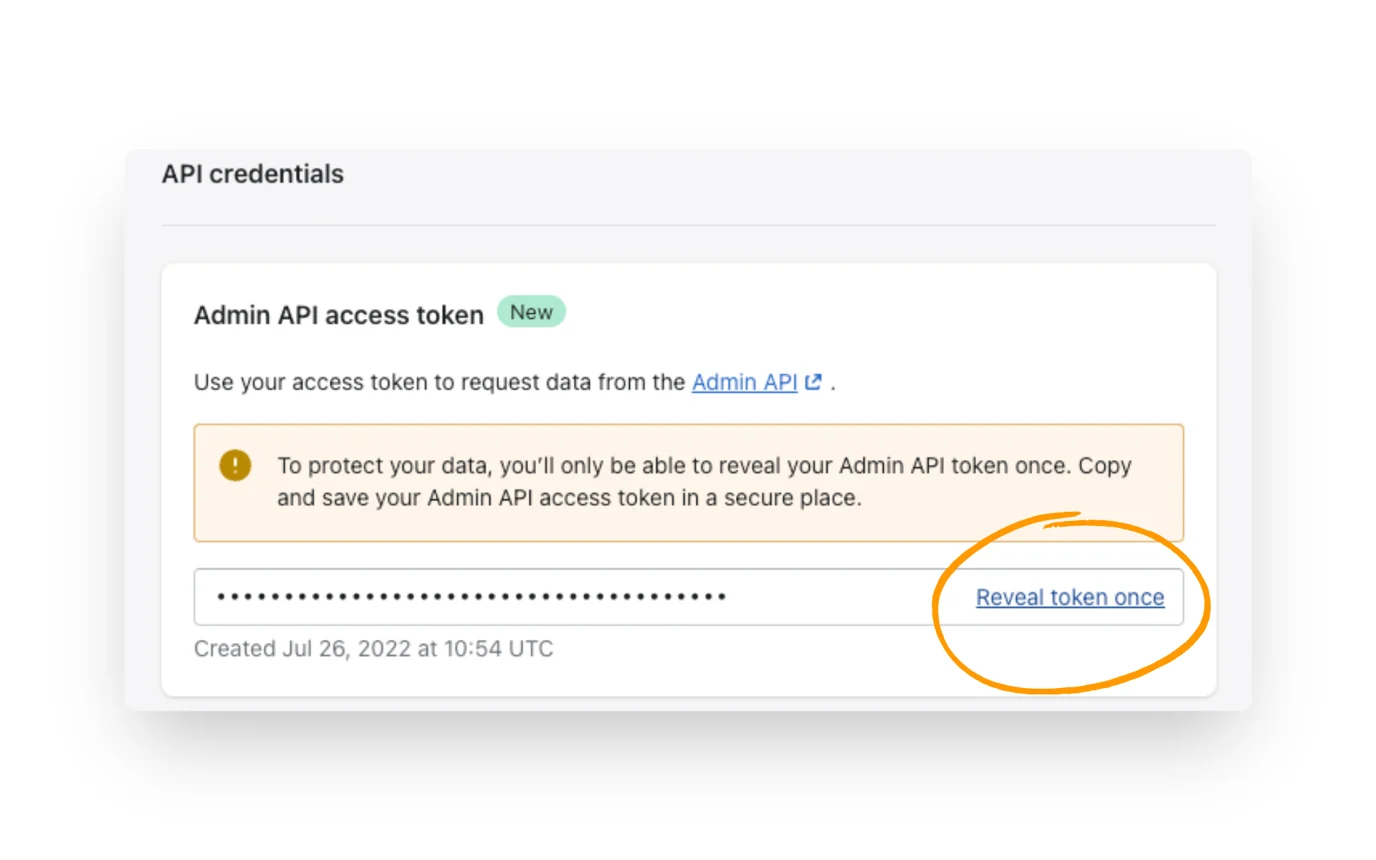Reveal the hidden Admin API access token
Viewport: 1376px width, 860px height.
pyautogui.click(x=1069, y=597)
